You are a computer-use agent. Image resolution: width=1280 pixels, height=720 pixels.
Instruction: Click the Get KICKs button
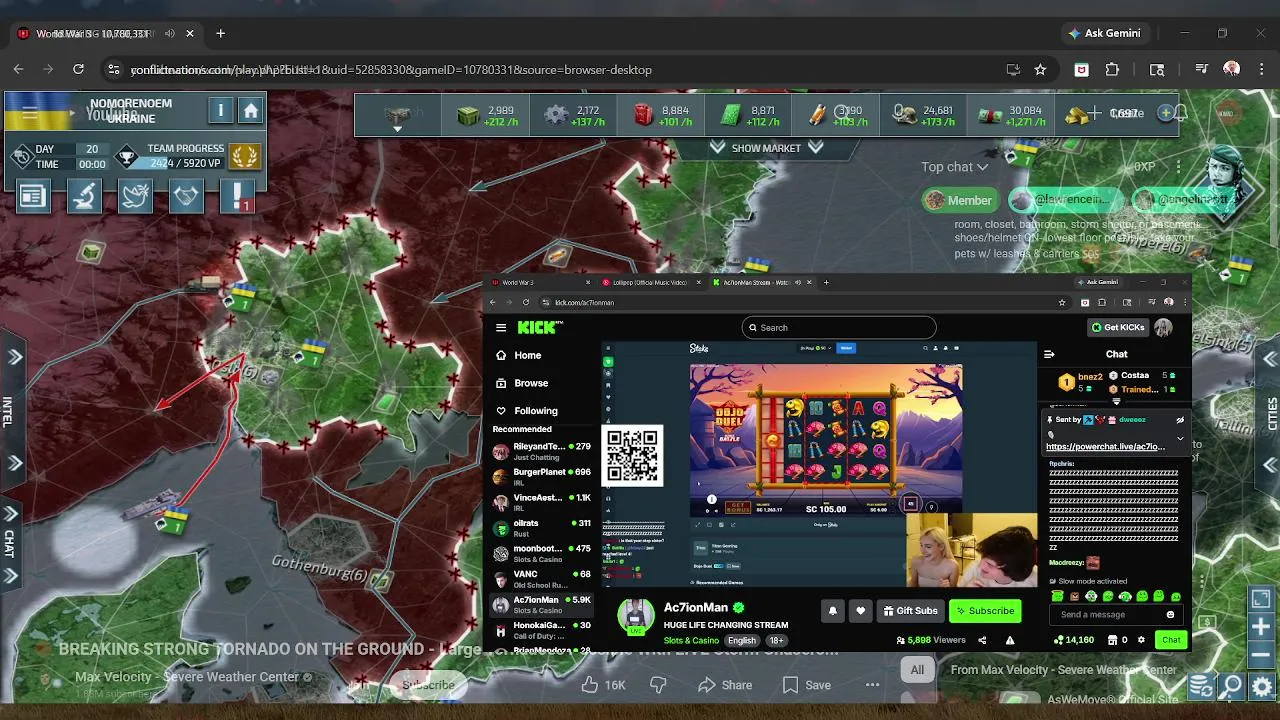tap(1118, 327)
